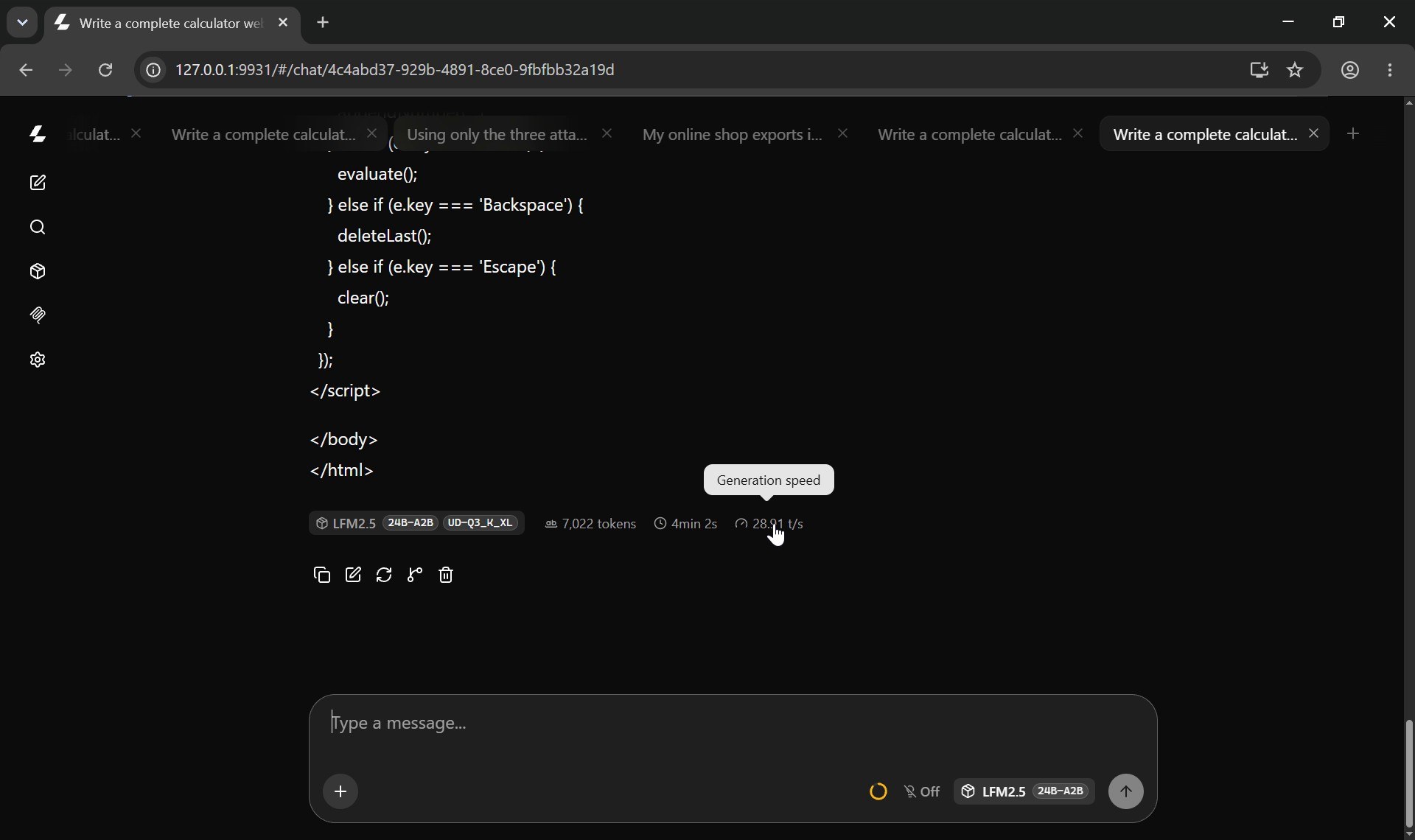Click the browser address bar URL
The height and width of the screenshot is (840, 1415).
pyautogui.click(x=395, y=70)
